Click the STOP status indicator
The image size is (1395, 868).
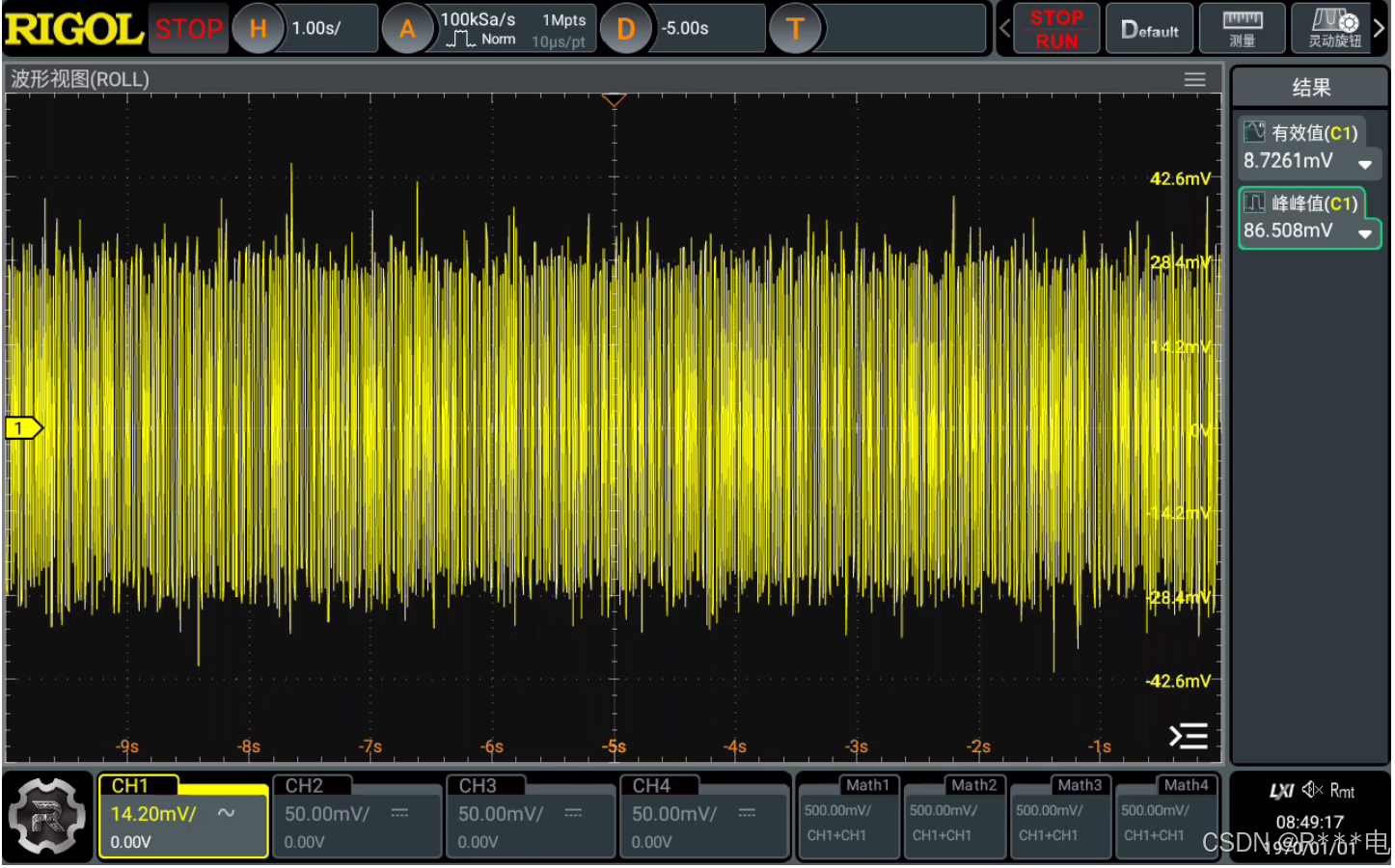click(x=189, y=29)
